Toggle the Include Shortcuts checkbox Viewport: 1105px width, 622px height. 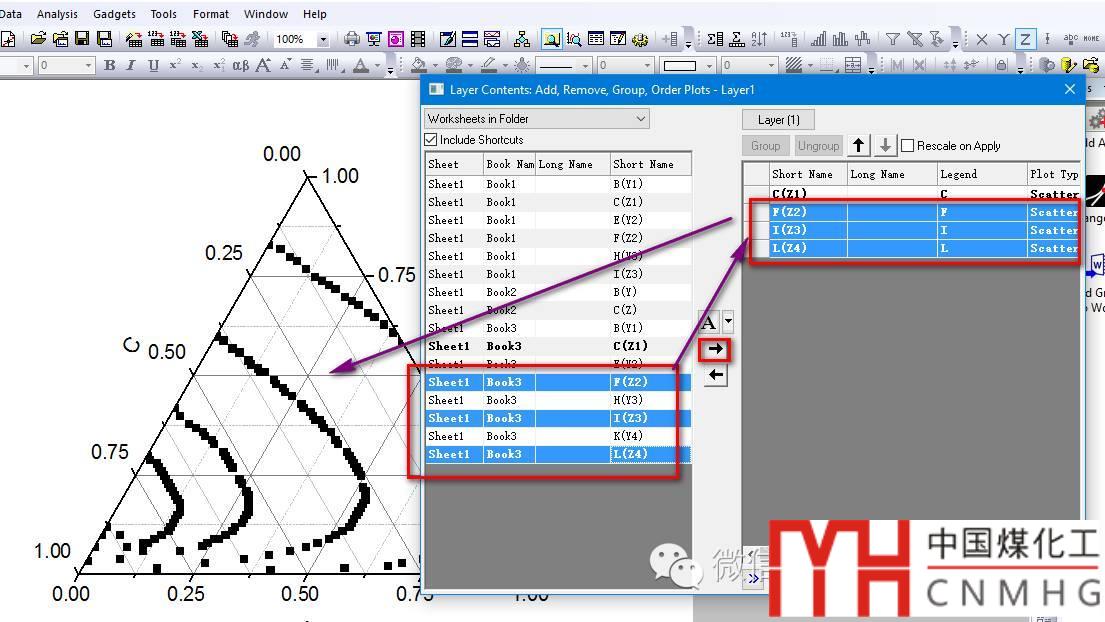(432, 140)
